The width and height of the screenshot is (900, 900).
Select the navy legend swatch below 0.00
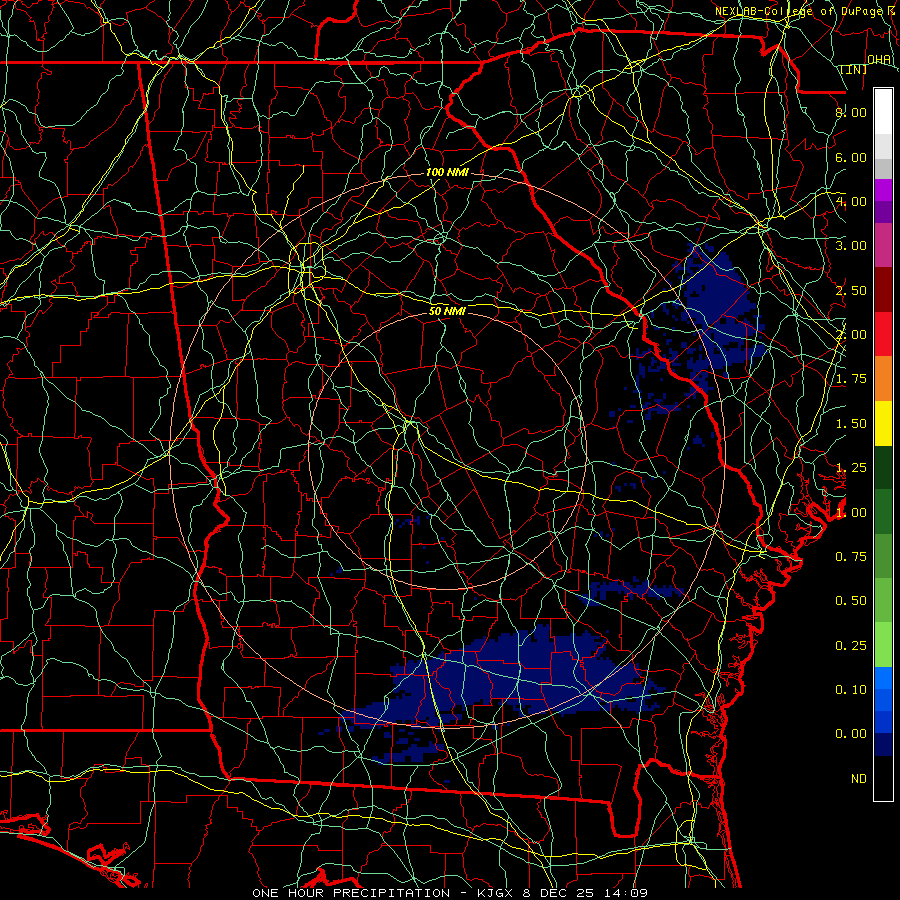pyautogui.click(x=883, y=745)
